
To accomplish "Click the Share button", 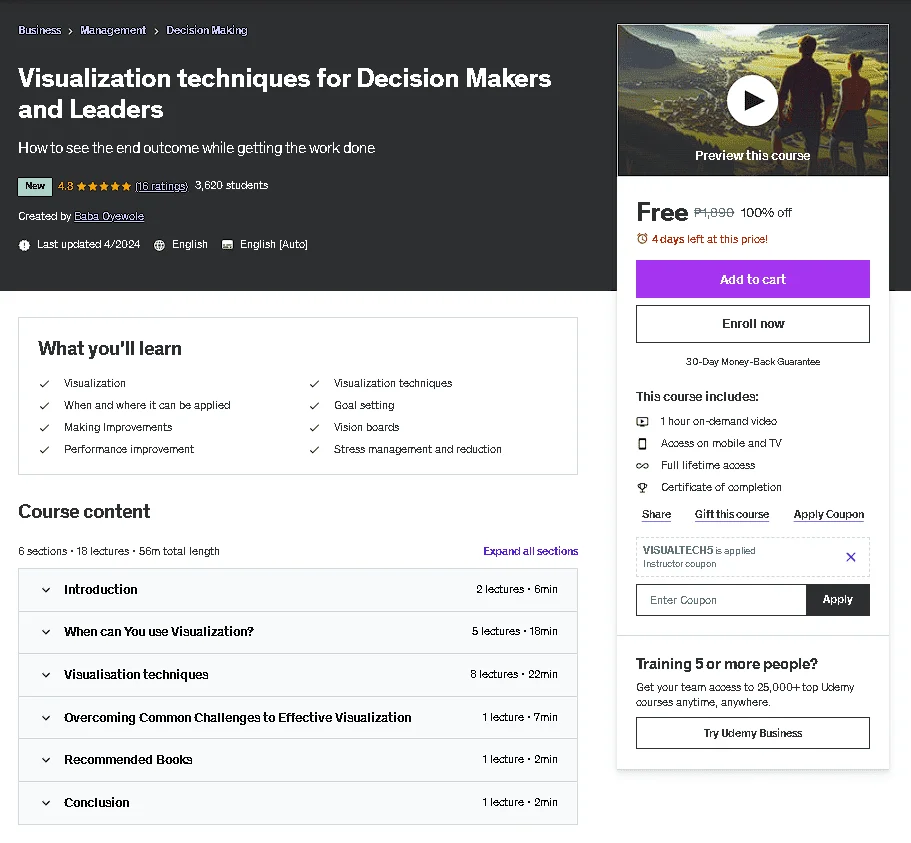I will 657,514.
